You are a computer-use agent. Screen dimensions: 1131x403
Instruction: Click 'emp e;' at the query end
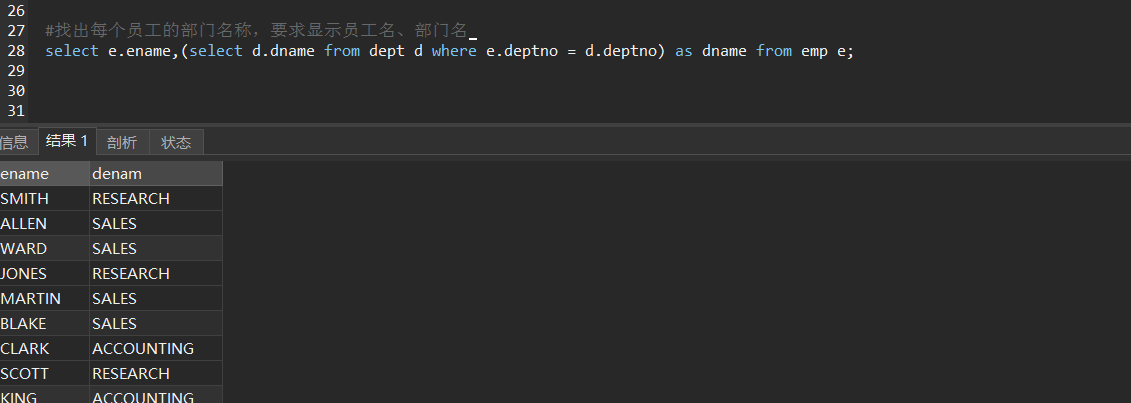[x=827, y=51]
